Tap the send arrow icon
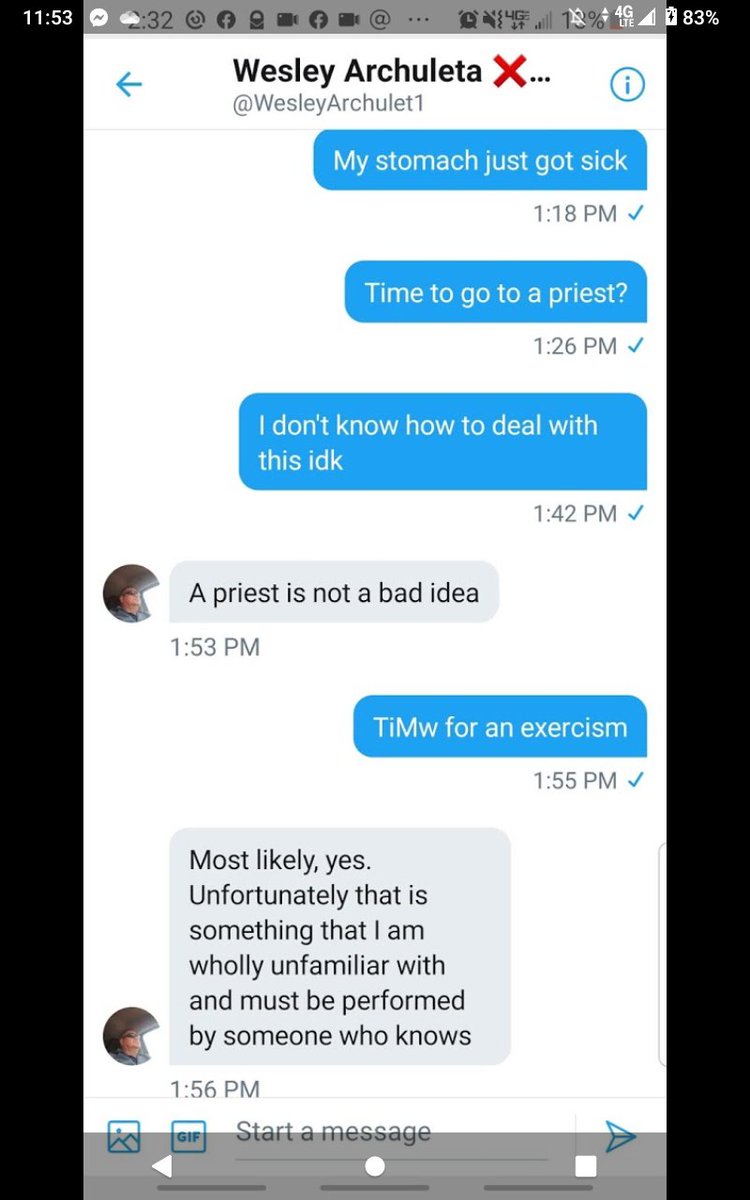This screenshot has height=1200, width=750. click(x=620, y=1136)
